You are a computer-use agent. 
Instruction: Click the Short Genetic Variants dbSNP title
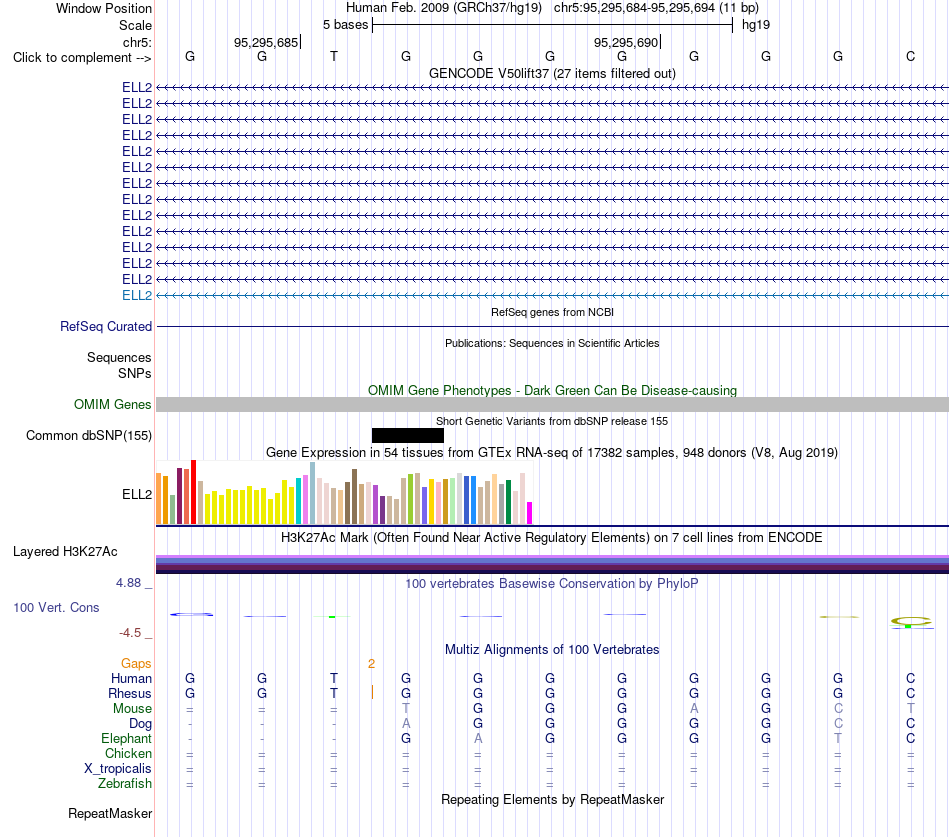[x=552, y=421]
